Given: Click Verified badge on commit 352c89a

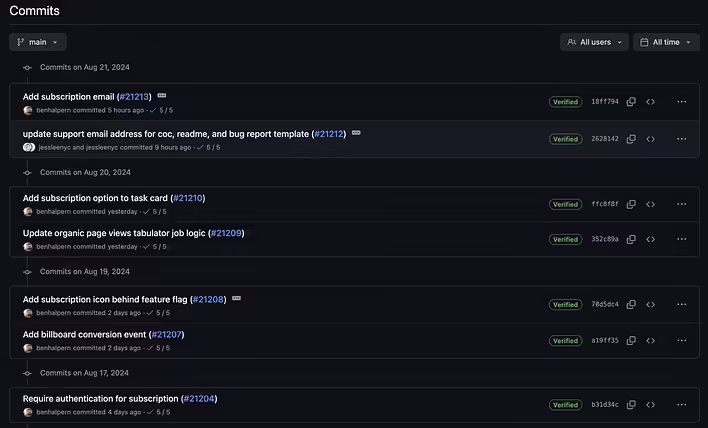Looking at the screenshot, I should pos(565,239).
